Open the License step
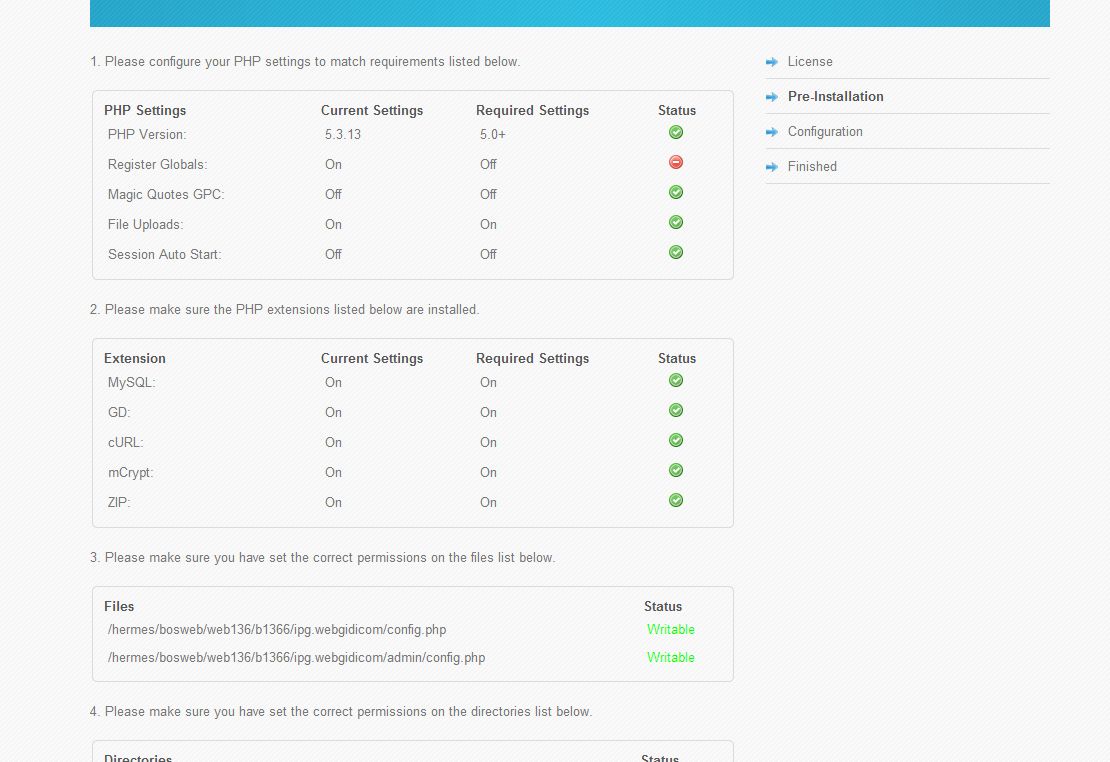Screen dimensions: 1110x762 810,62
